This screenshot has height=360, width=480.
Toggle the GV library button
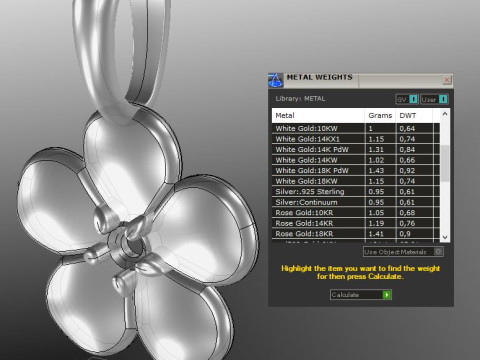(407, 99)
